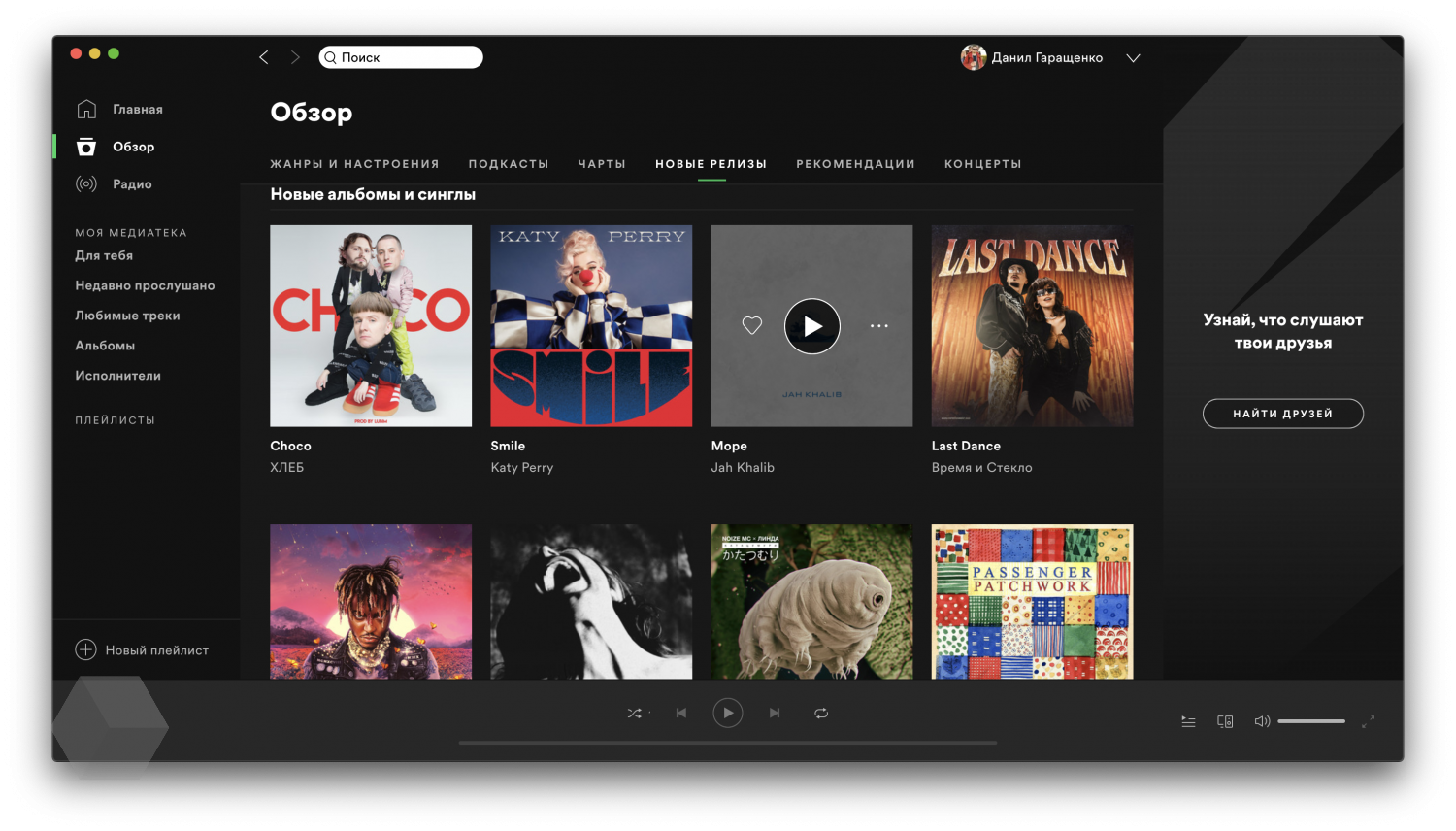The image size is (1456, 831).
Task: Click the Поиск search field
Action: 401,57
